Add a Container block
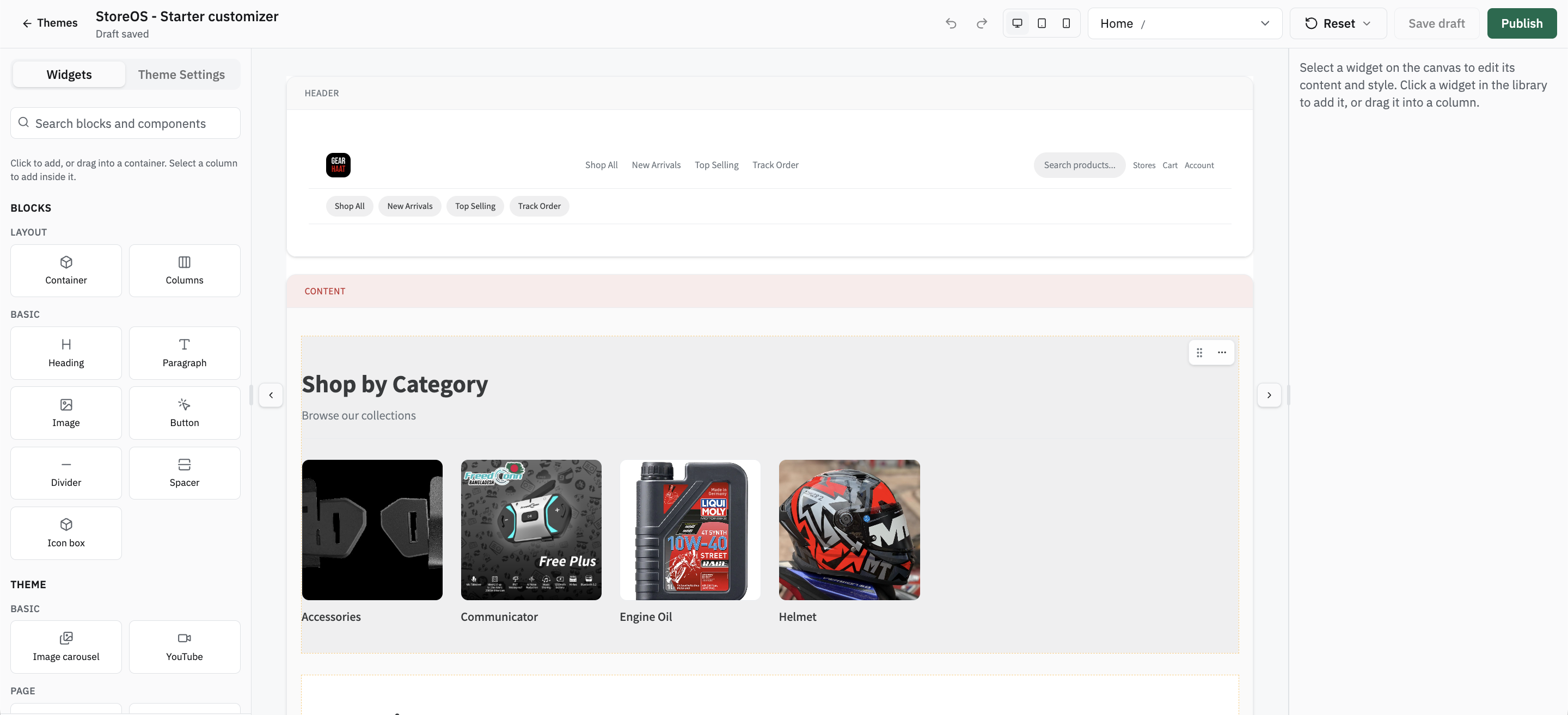Viewport: 1568px width, 715px height. 66,271
